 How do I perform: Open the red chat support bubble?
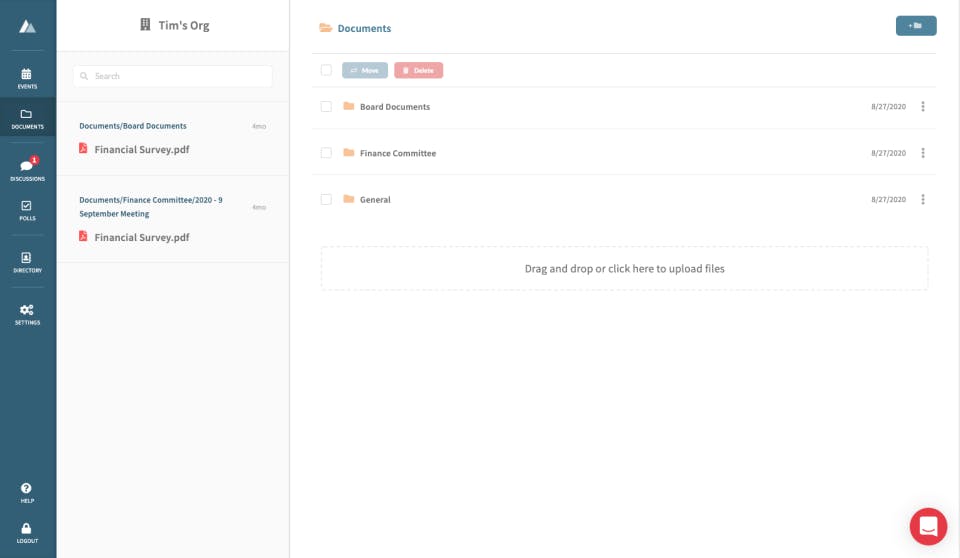[x=928, y=526]
